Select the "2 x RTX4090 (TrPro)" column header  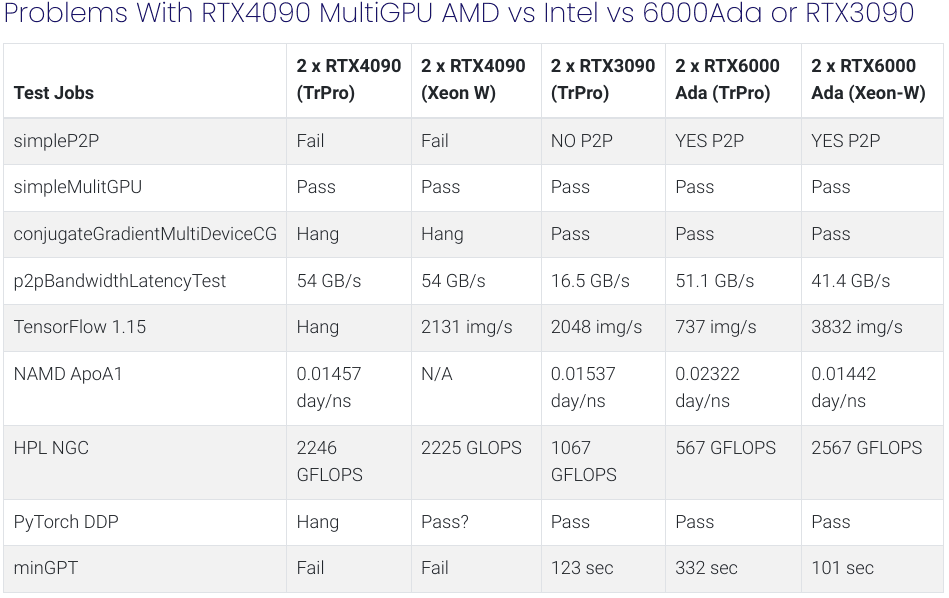coord(348,79)
